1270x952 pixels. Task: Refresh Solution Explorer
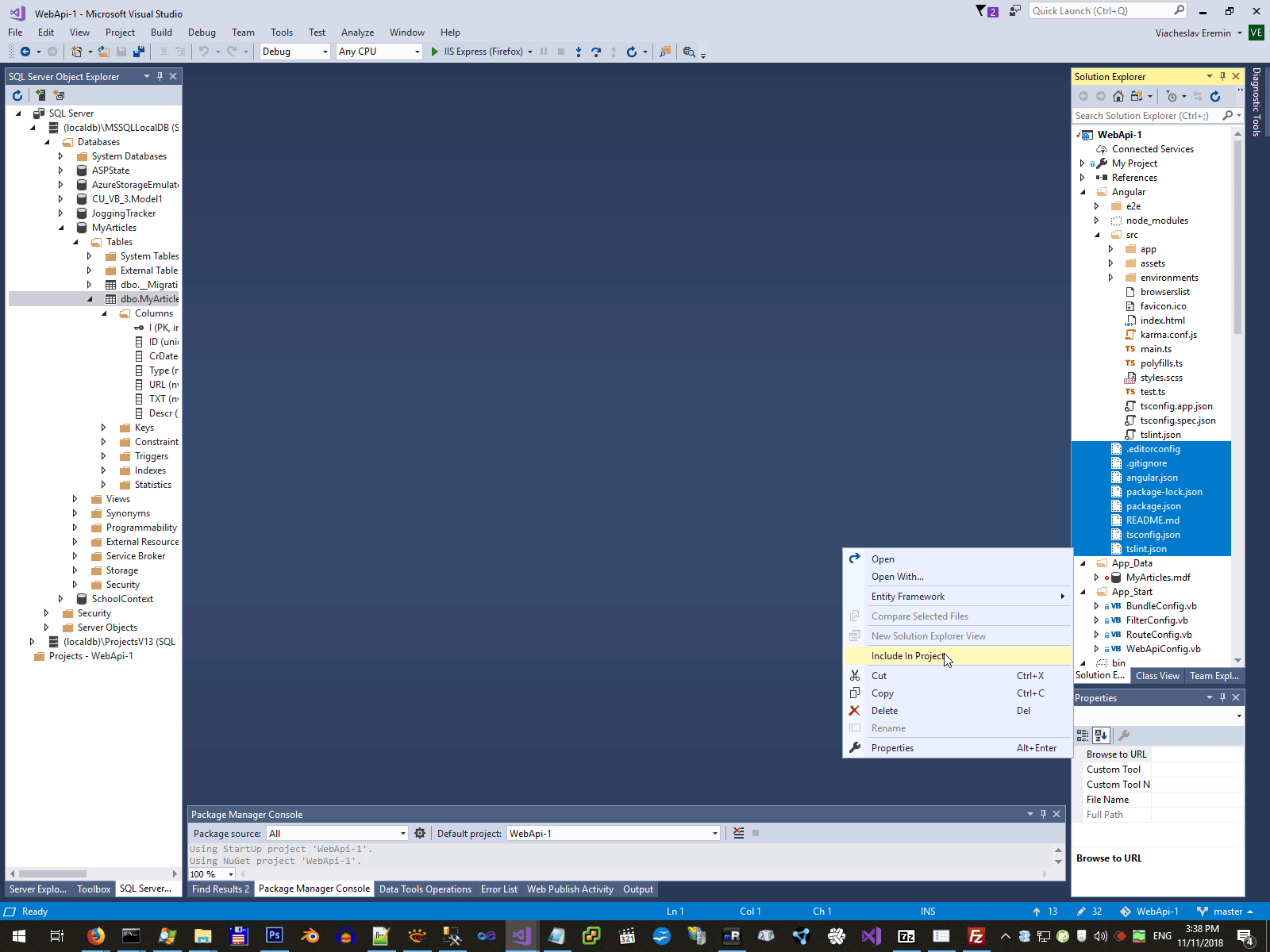click(x=1215, y=96)
